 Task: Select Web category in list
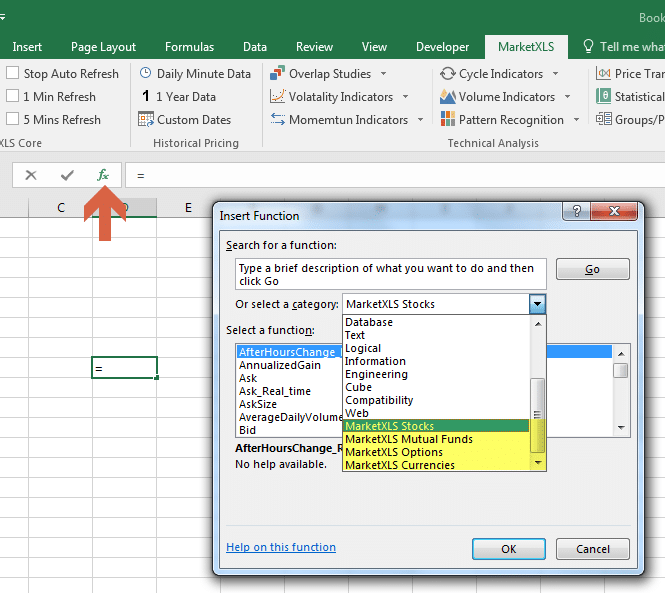[436, 413]
